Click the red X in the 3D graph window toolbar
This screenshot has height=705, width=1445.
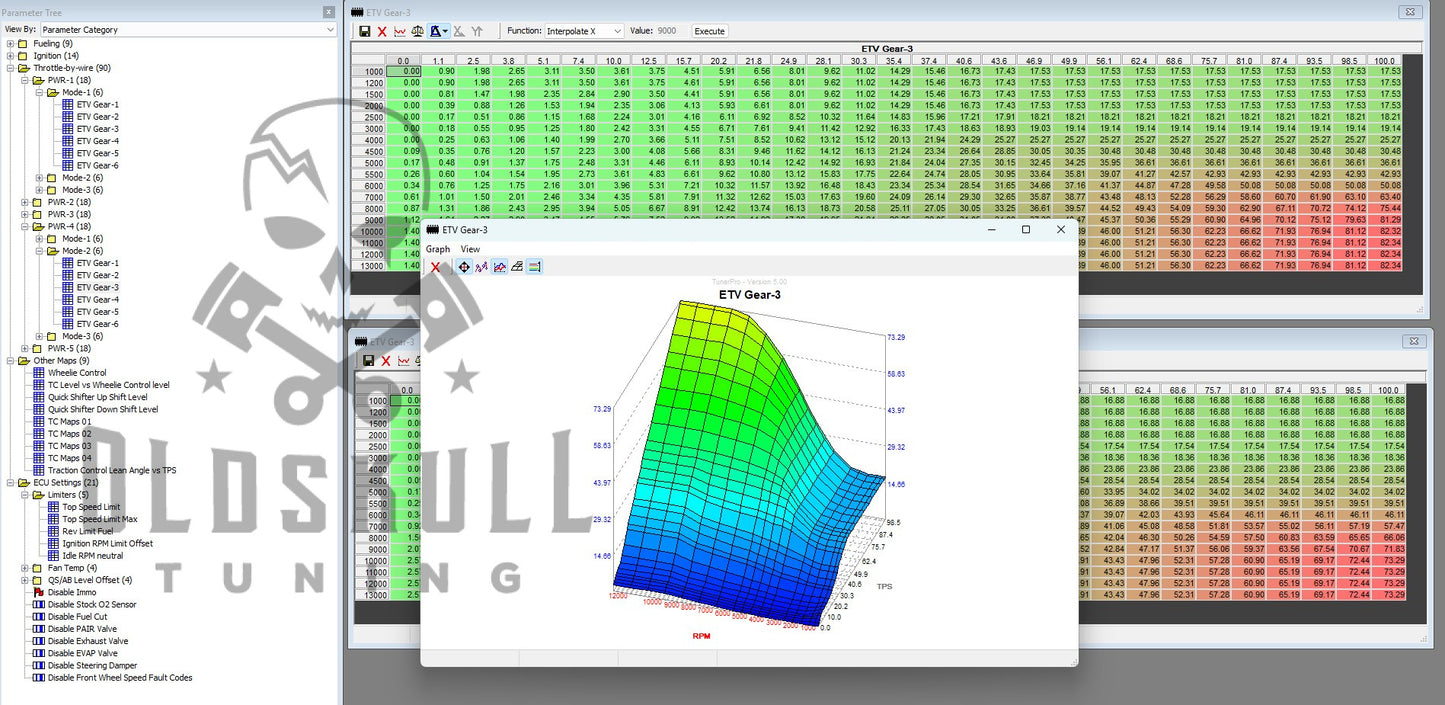pyautogui.click(x=435, y=267)
